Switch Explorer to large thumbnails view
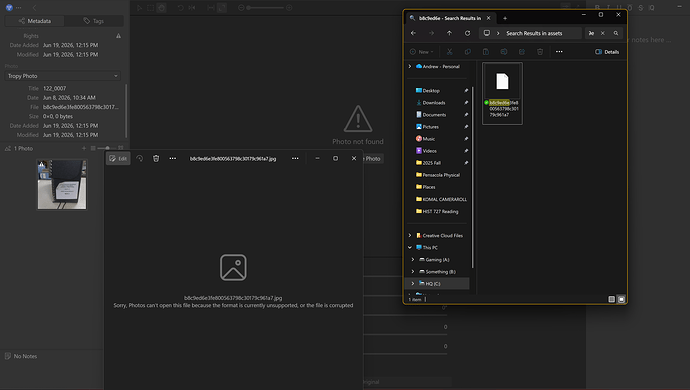The image size is (690, 390). tap(621, 299)
